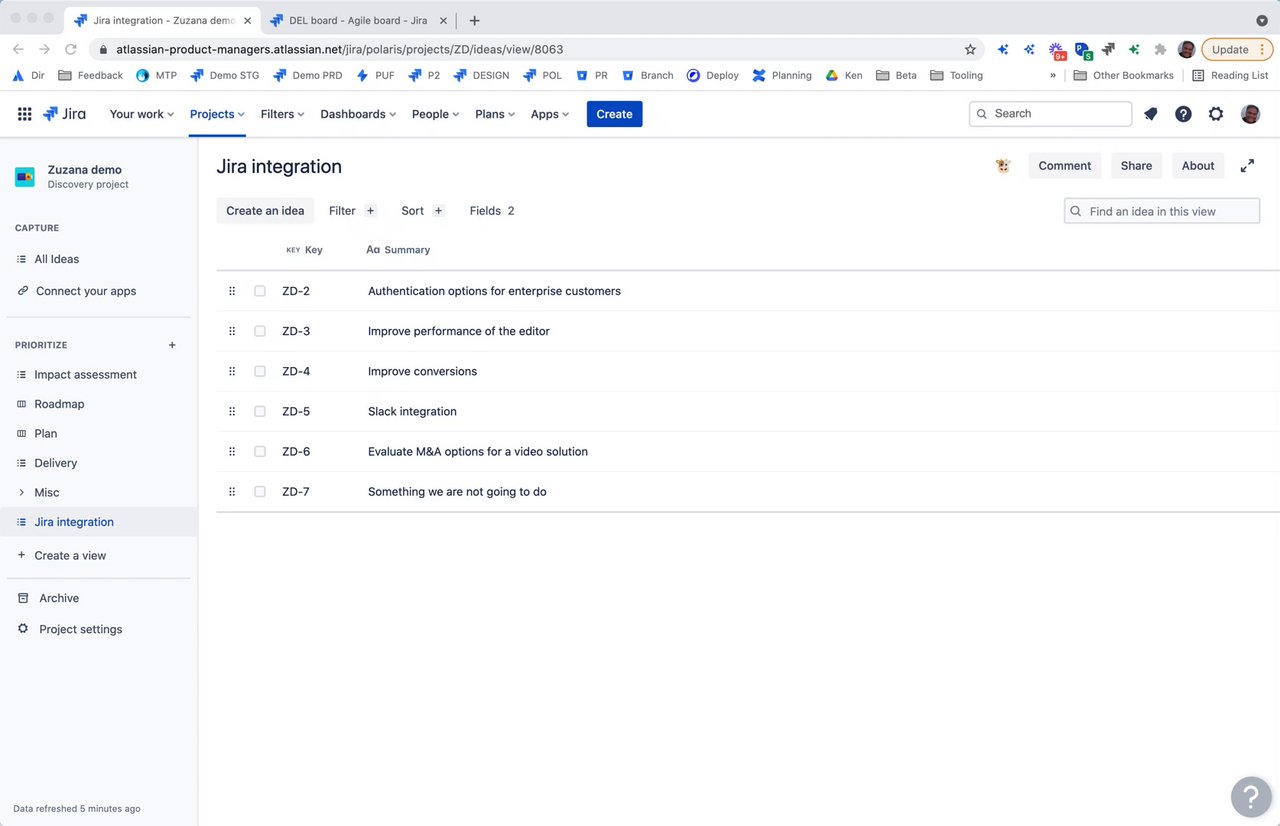
Task: Open a new browser tab with the plus icon
Action: point(474,20)
